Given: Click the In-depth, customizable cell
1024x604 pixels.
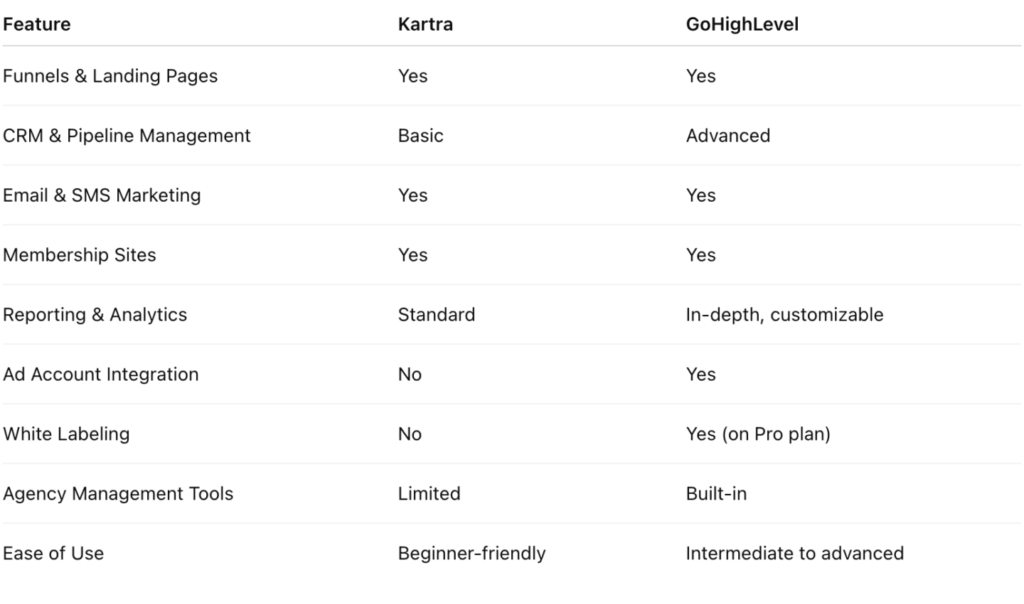Looking at the screenshot, I should [784, 314].
